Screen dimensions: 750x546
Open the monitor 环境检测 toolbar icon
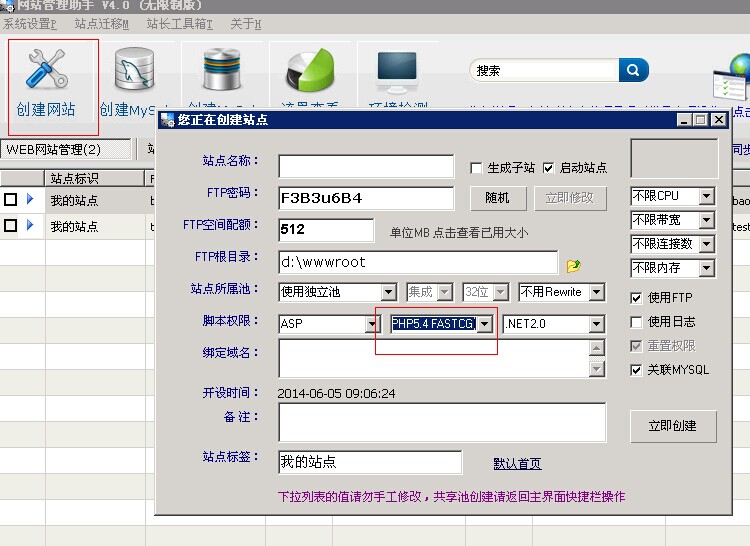pyautogui.click(x=397, y=71)
